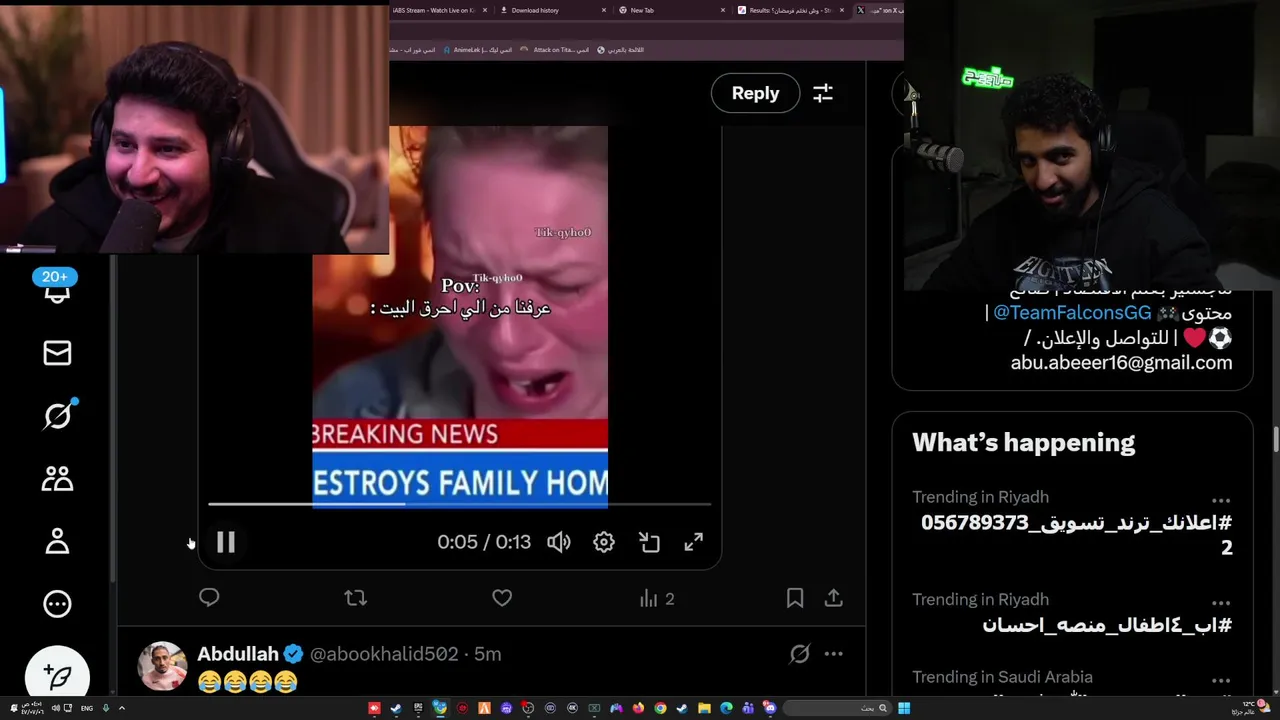Open the اب_٤اطفال_منصه_احسان trending hashtag

tap(1107, 625)
